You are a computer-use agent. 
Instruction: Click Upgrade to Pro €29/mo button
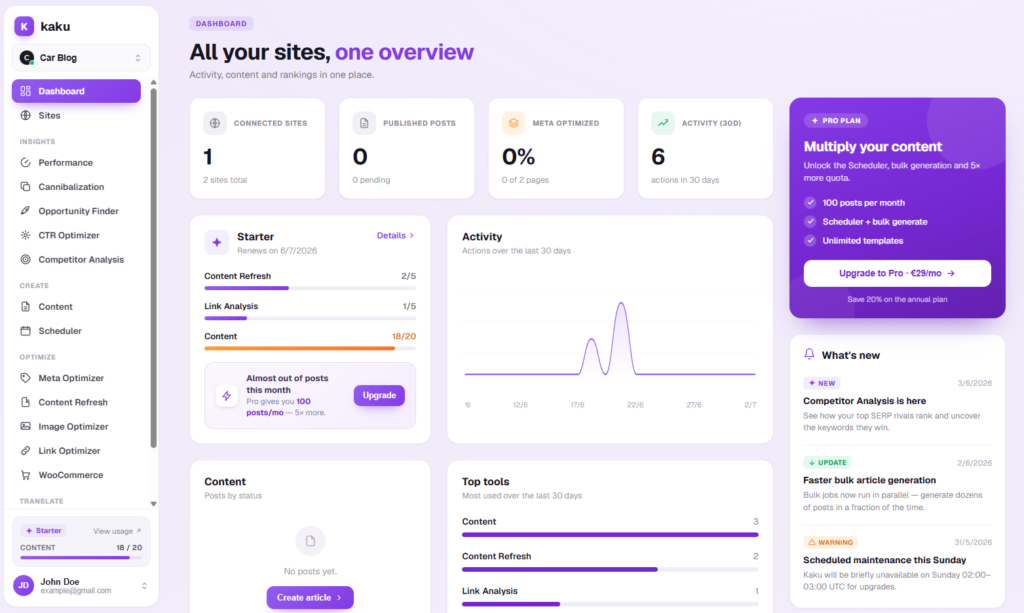(x=897, y=274)
